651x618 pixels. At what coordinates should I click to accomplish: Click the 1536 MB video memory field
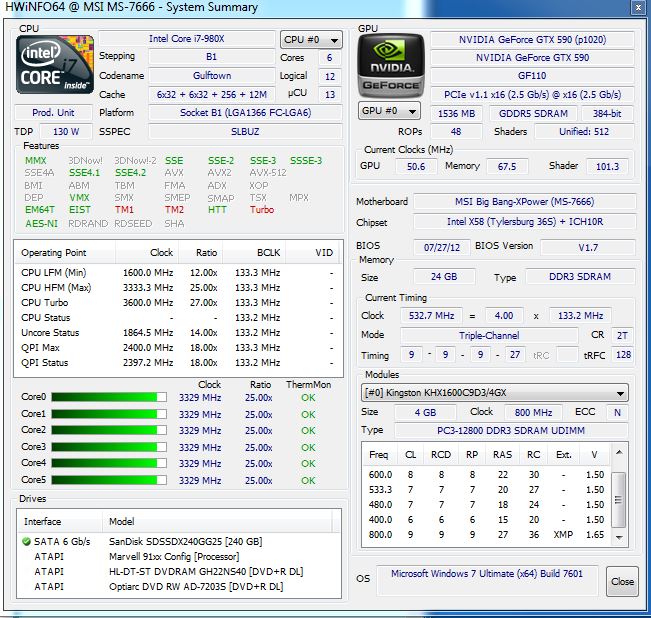[x=456, y=113]
